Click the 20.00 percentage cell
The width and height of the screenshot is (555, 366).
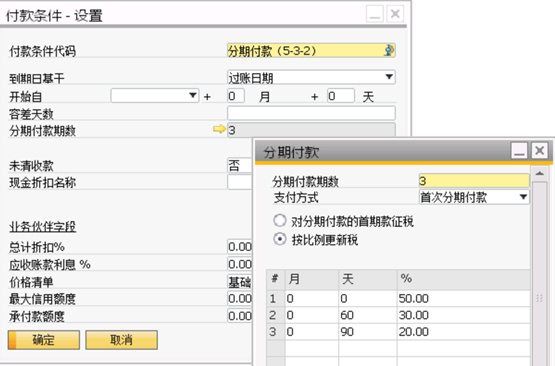point(464,332)
